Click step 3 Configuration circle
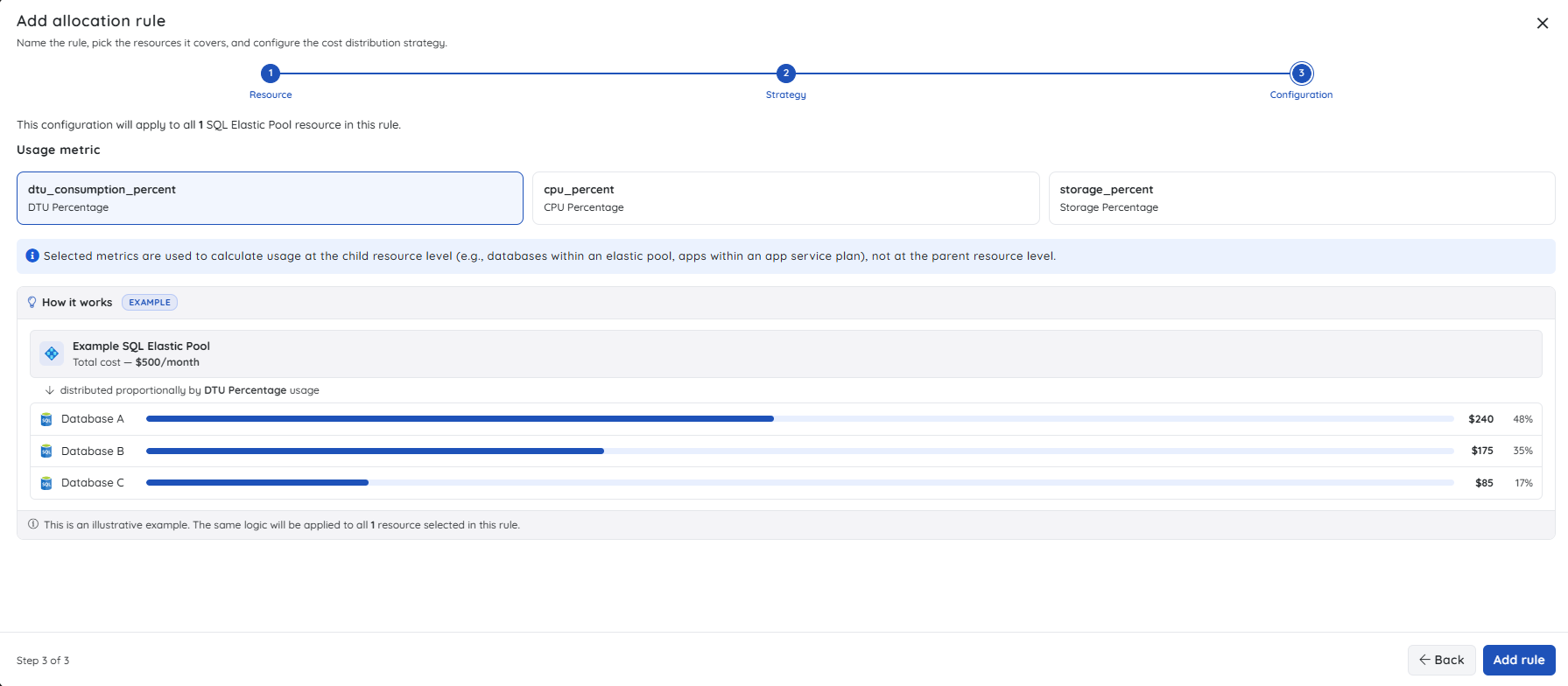 coord(1302,73)
